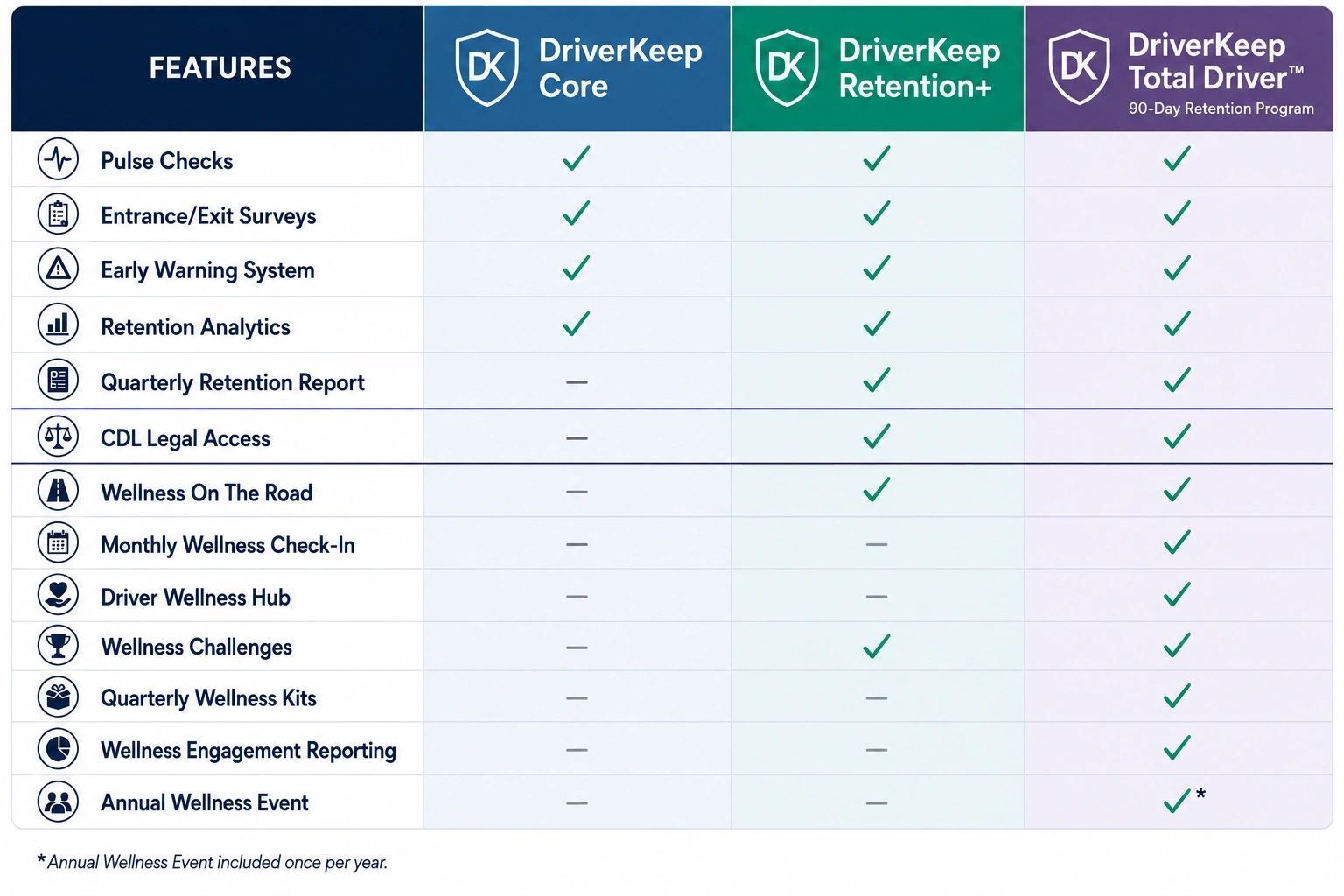This screenshot has width=1344, height=896.
Task: Click the Wellness On The Road icon
Action: (x=59, y=491)
